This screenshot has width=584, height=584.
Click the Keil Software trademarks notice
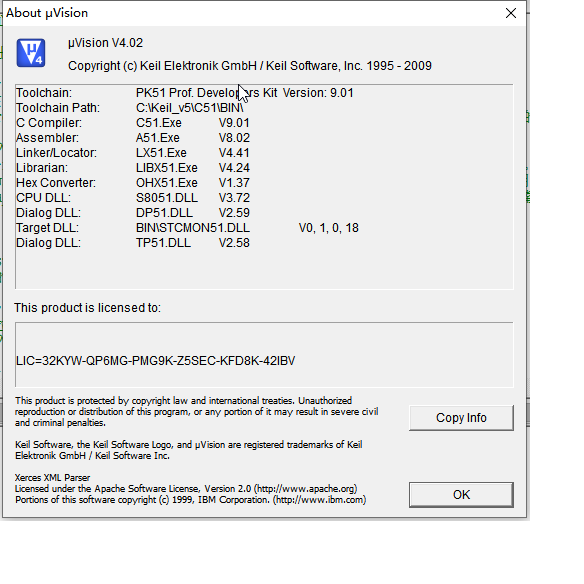point(188,450)
